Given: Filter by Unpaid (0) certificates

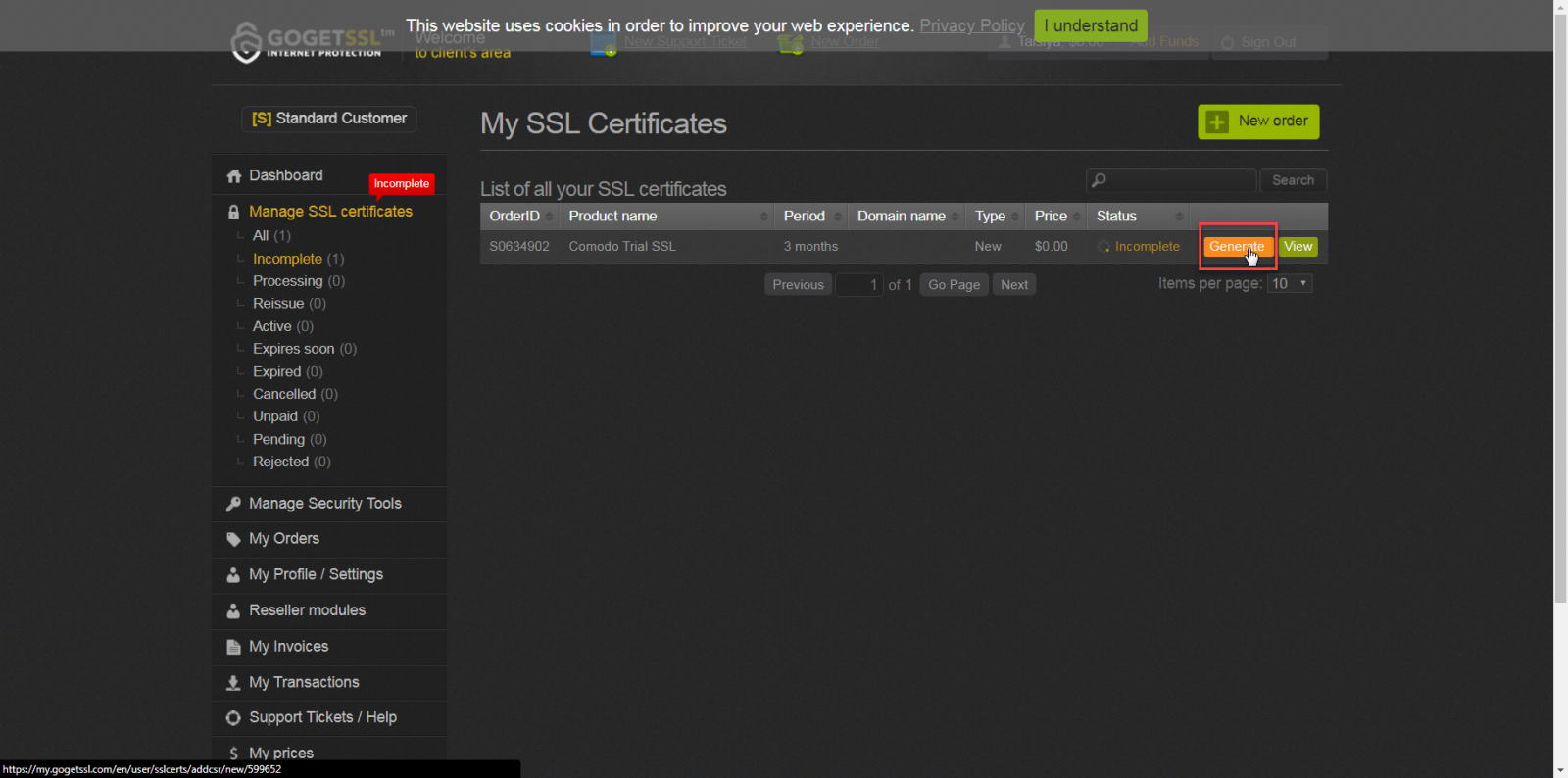Looking at the screenshot, I should click(286, 416).
